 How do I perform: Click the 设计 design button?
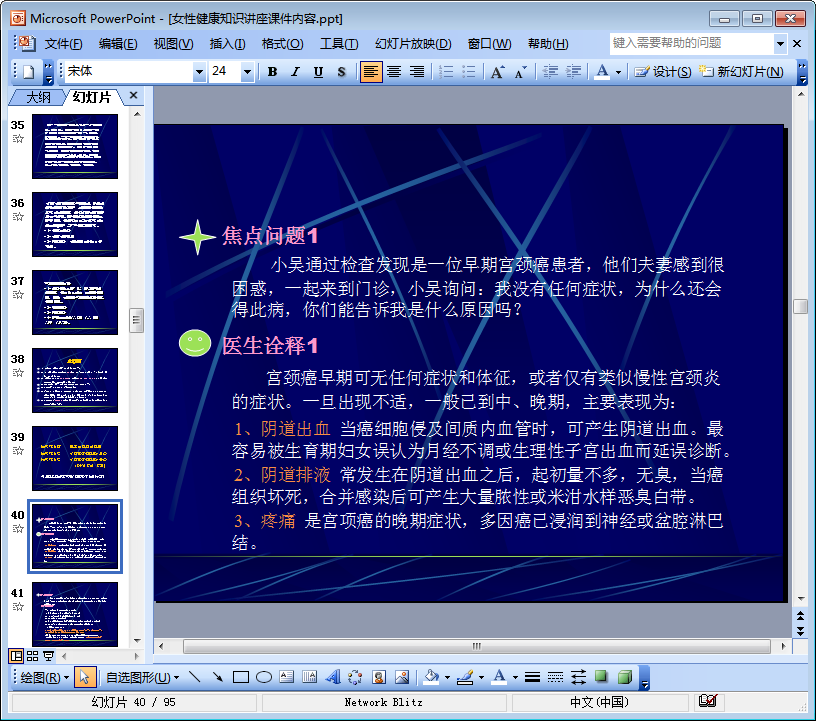[663, 72]
